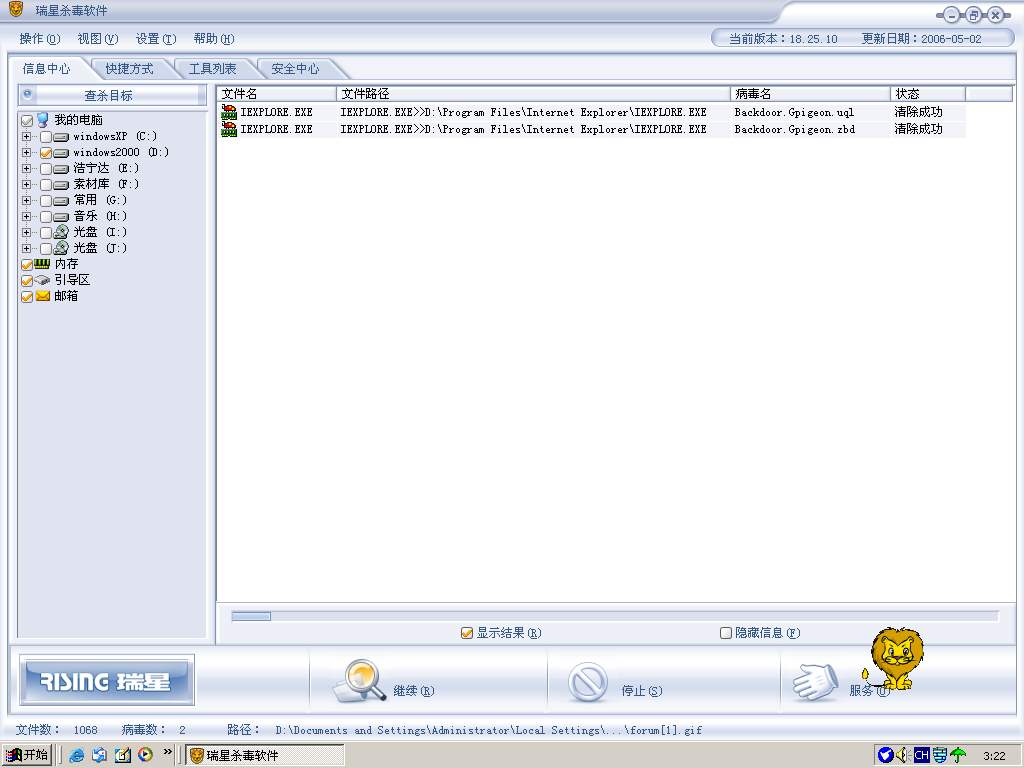Screen dimensions: 1024x768
Task: Click the 病毒名 column header
Action: [810, 94]
